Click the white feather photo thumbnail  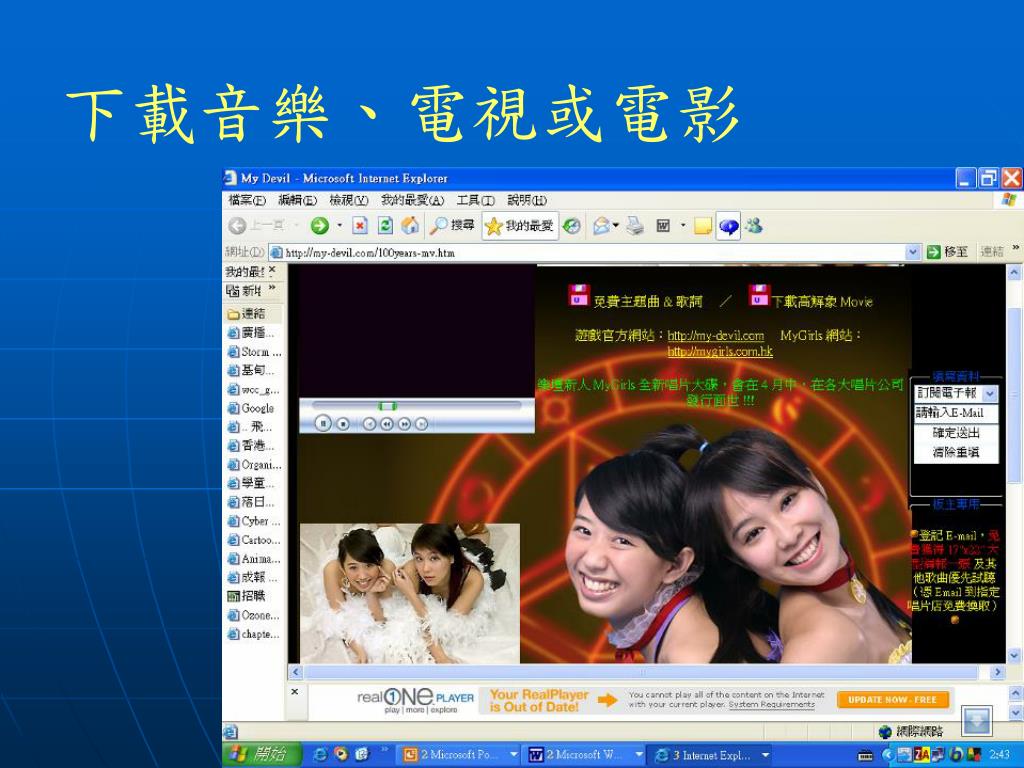tap(410, 593)
